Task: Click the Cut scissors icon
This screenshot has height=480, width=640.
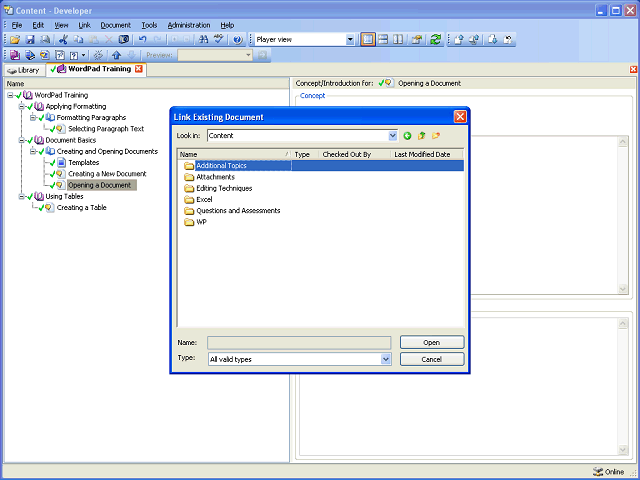Action: point(63,40)
